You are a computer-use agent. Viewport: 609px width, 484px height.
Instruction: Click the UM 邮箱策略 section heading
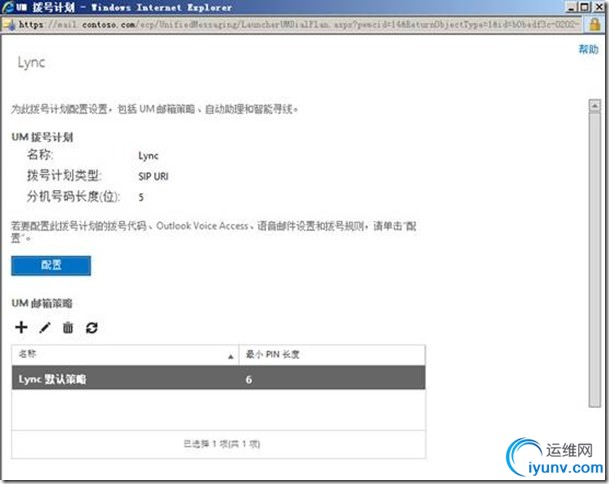coord(42,303)
